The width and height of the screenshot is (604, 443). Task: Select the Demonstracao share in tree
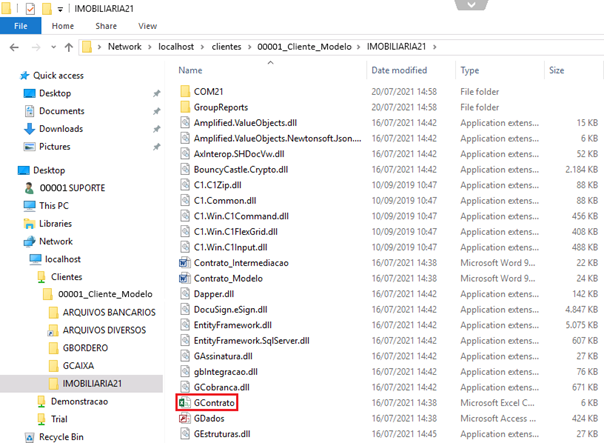coord(79,401)
